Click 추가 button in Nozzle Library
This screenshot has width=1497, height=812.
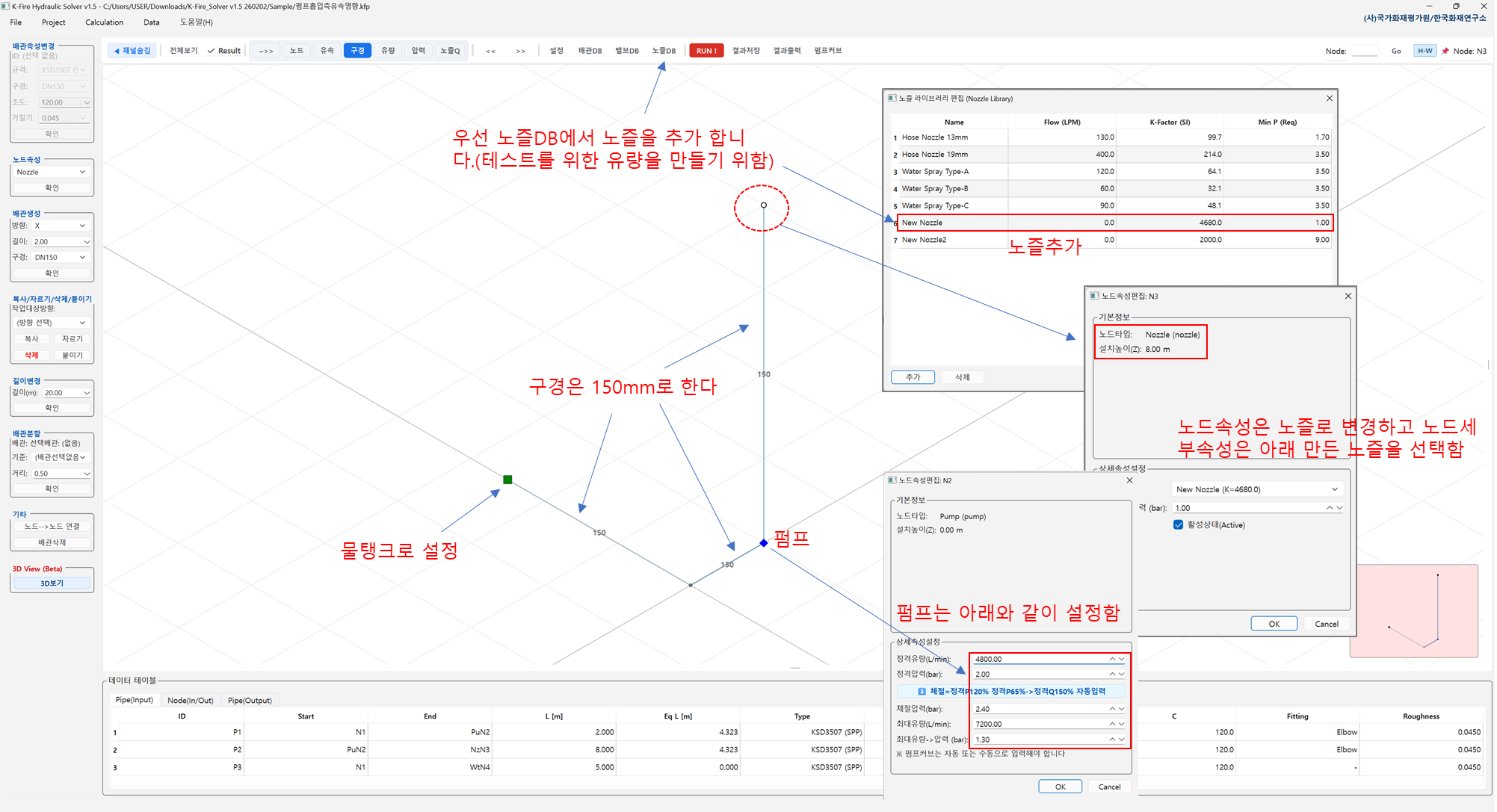(913, 377)
